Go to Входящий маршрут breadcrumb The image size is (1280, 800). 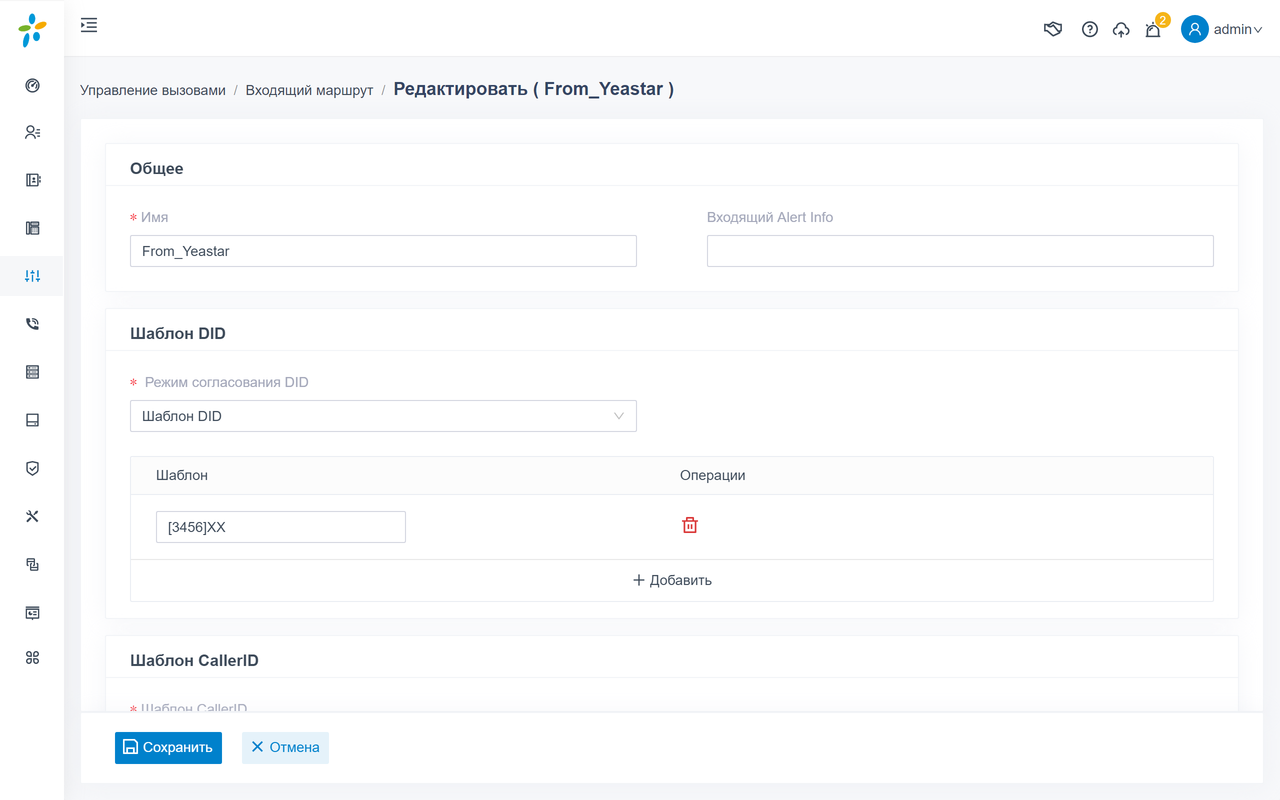(309, 90)
